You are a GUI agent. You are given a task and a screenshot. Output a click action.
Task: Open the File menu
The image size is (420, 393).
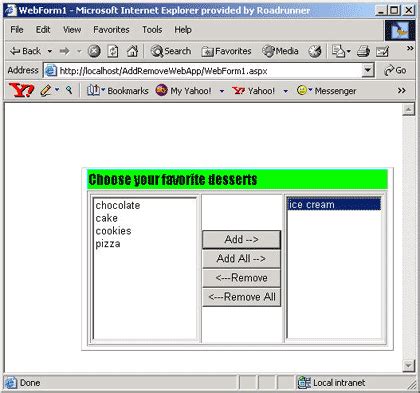coord(17,30)
